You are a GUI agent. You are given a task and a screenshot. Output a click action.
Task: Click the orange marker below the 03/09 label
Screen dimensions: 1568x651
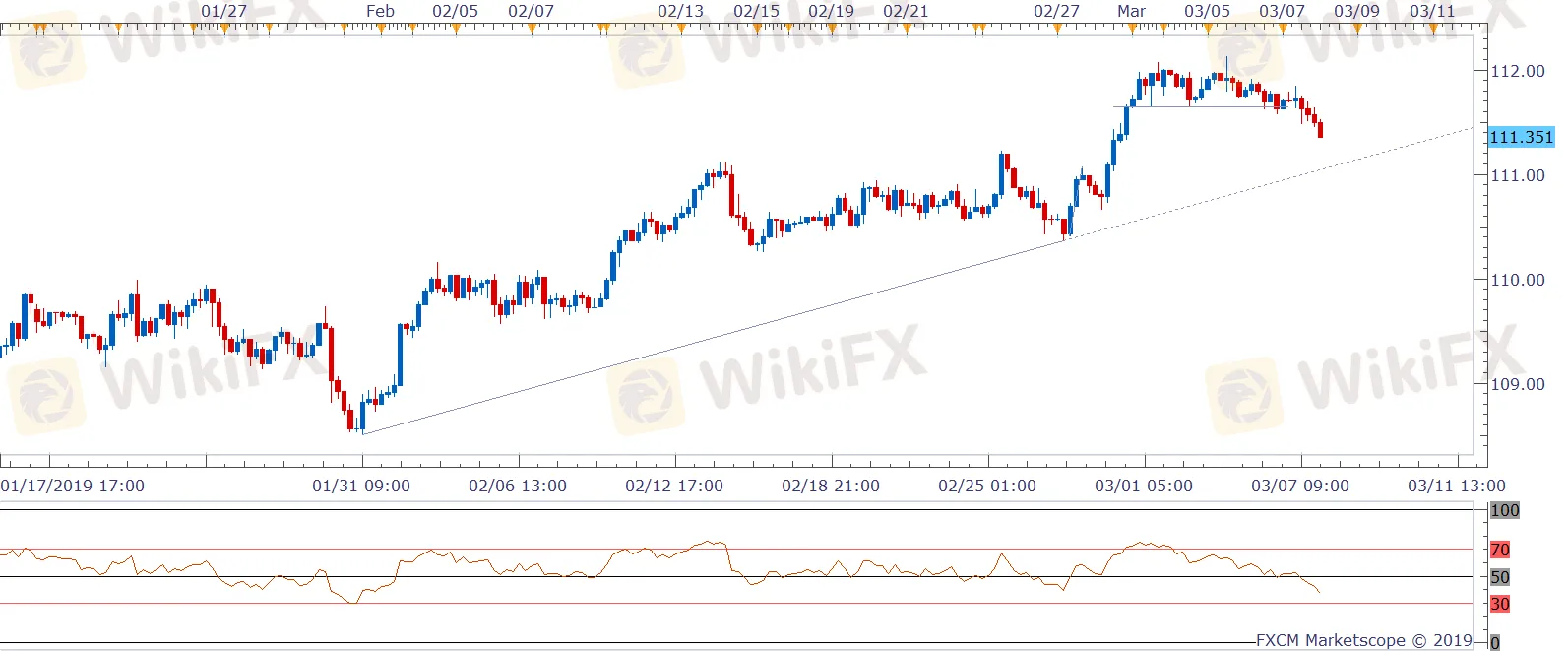[x=1357, y=29]
